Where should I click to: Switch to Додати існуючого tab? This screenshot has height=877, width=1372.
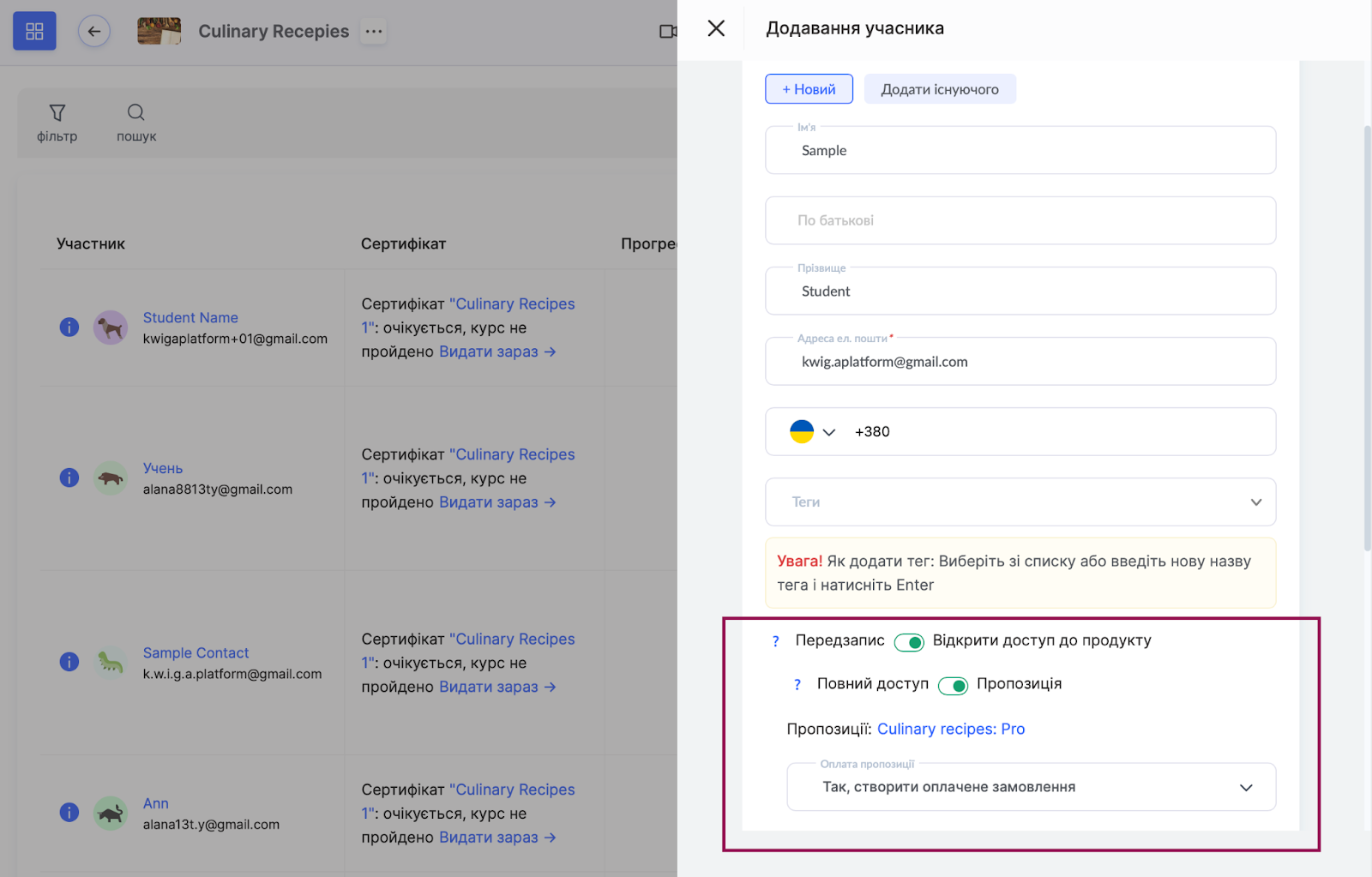[940, 89]
